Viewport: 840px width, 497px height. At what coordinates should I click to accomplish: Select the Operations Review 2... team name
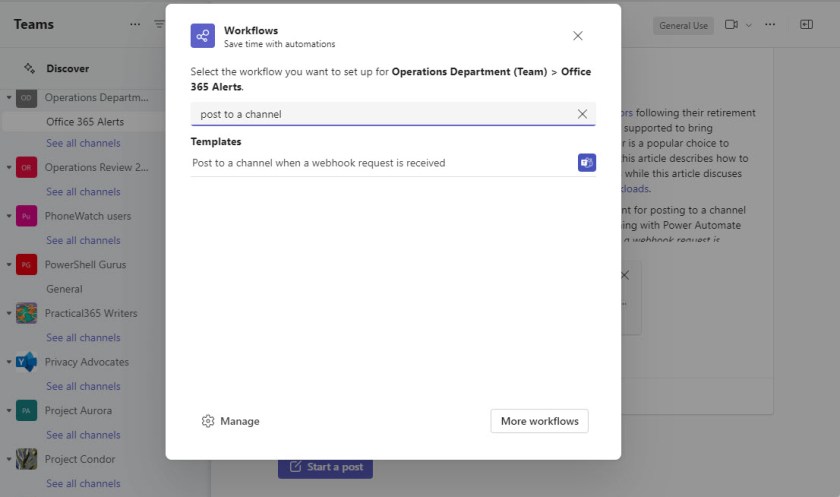pyautogui.click(x=96, y=168)
